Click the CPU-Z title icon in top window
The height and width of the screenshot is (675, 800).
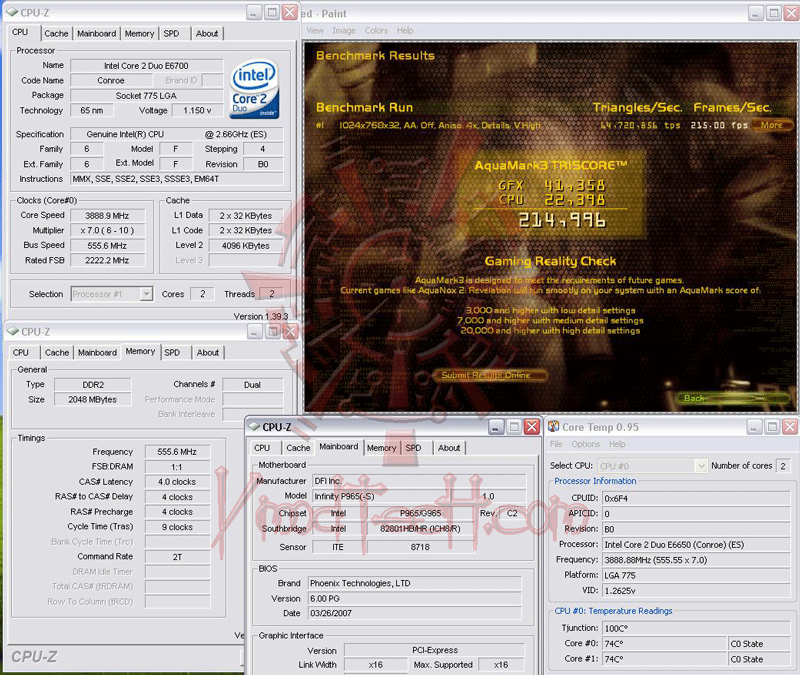[12, 12]
